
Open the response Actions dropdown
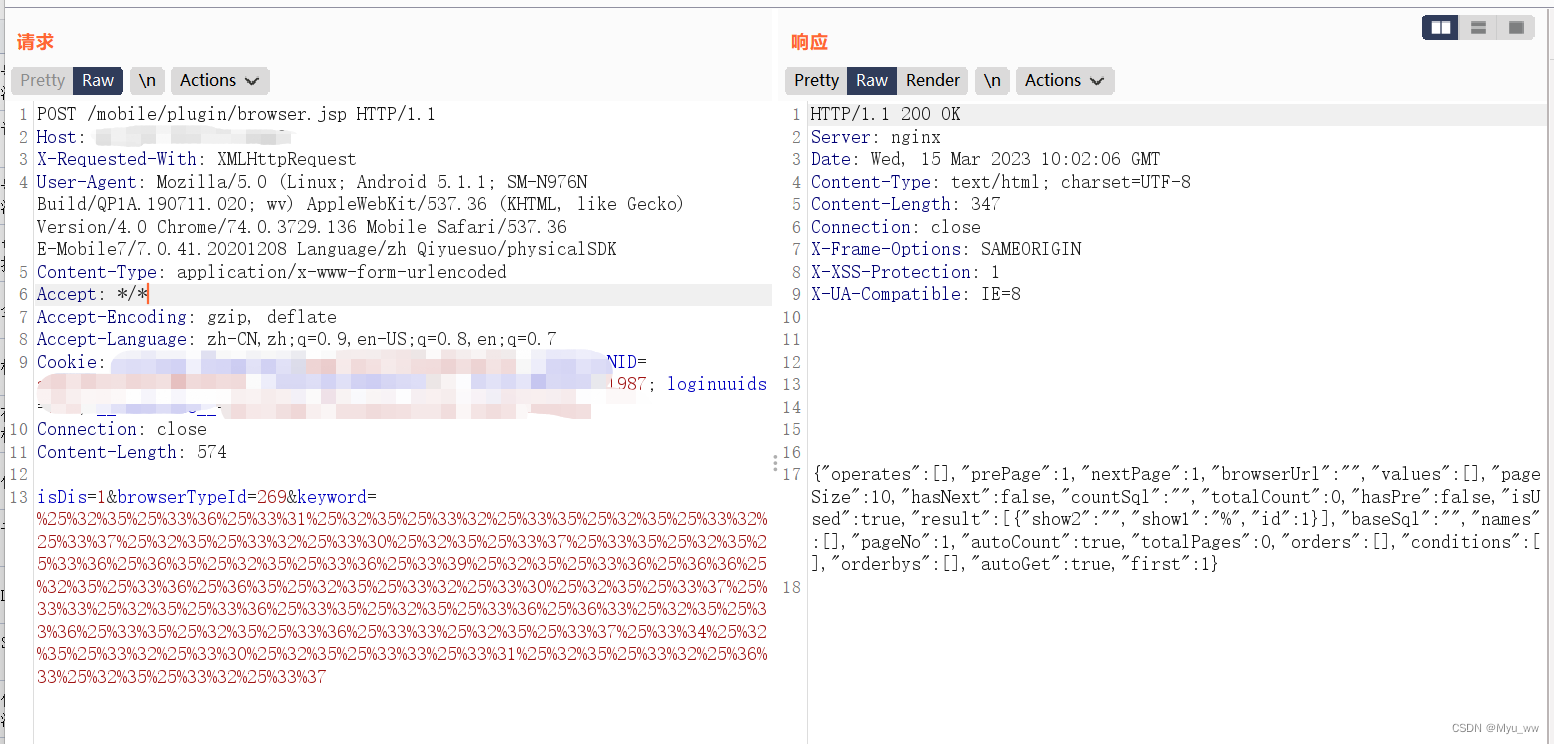pos(1064,81)
